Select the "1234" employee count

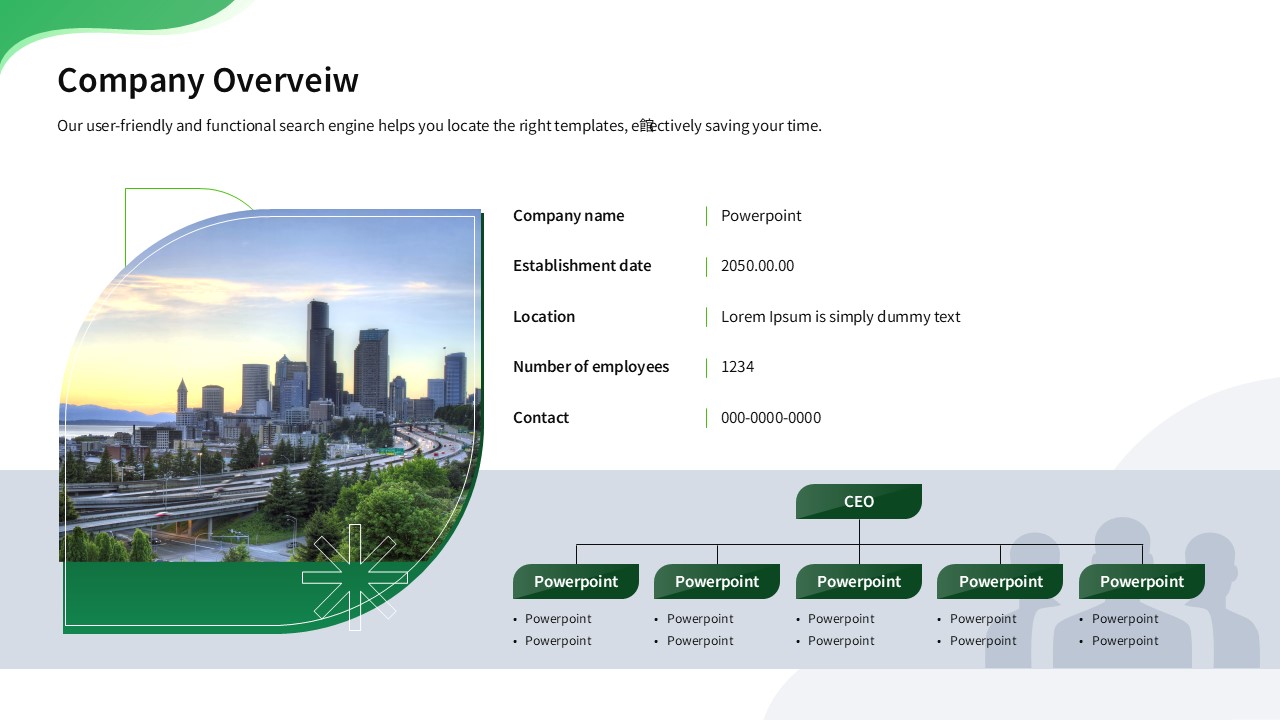click(x=737, y=367)
